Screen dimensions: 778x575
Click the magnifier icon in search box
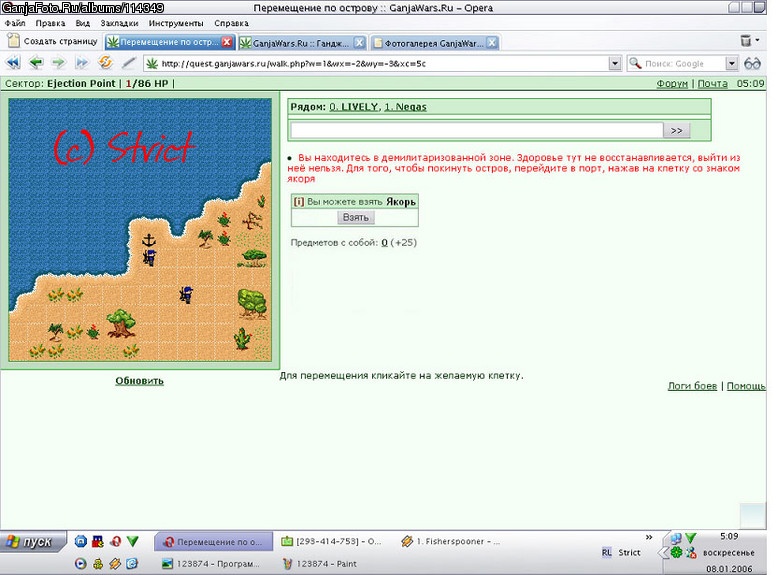point(635,63)
